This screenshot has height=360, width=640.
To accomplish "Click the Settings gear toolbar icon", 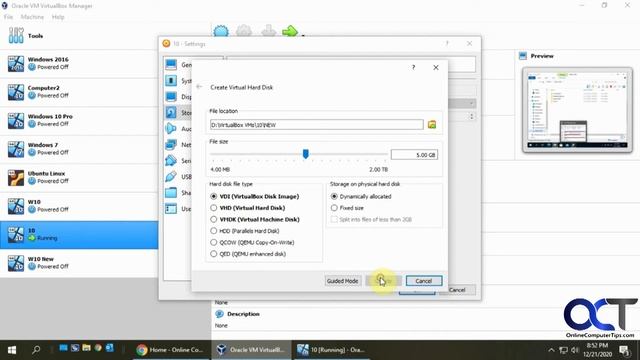I will tap(244, 31).
